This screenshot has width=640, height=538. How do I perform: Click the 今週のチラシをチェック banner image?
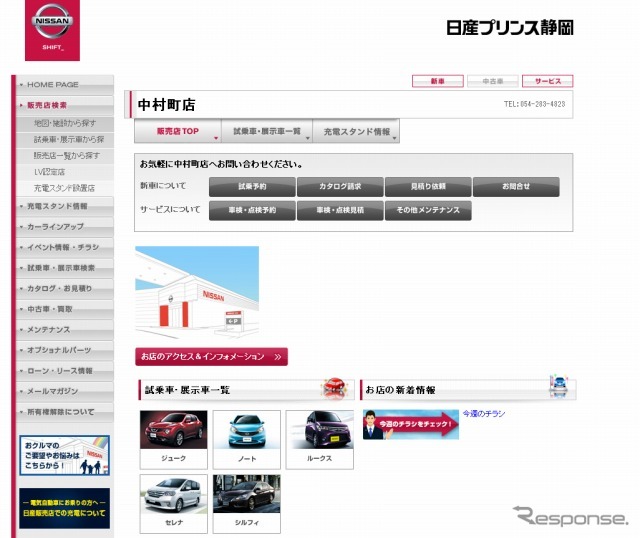coord(411,425)
